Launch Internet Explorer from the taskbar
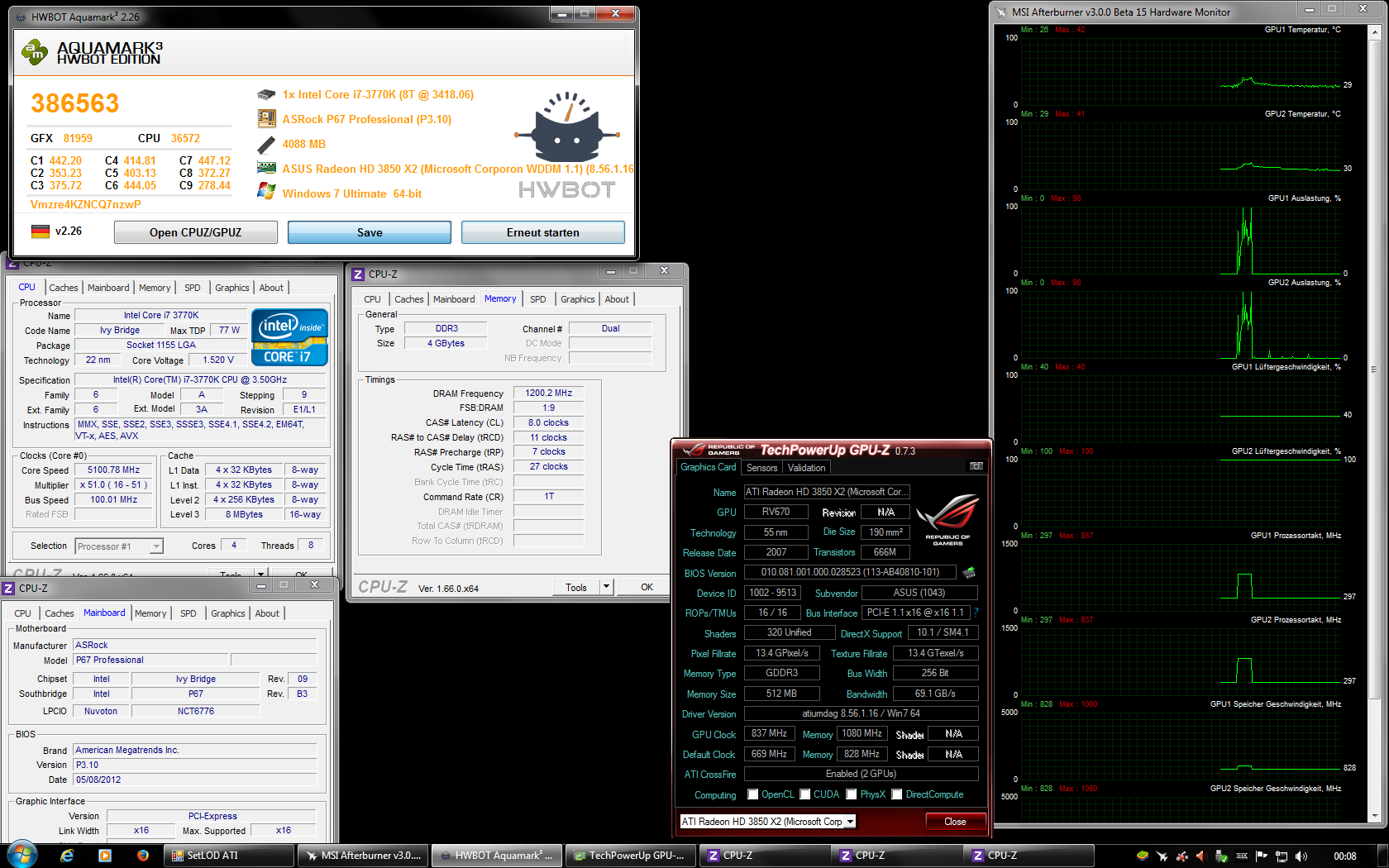This screenshot has height=868, width=1389. (67, 856)
